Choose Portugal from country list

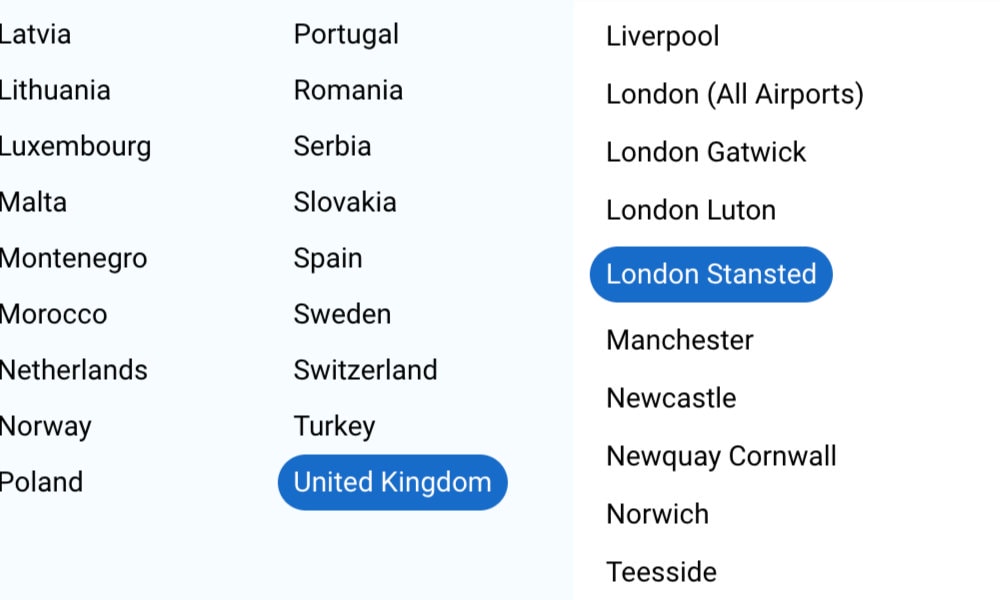346,34
